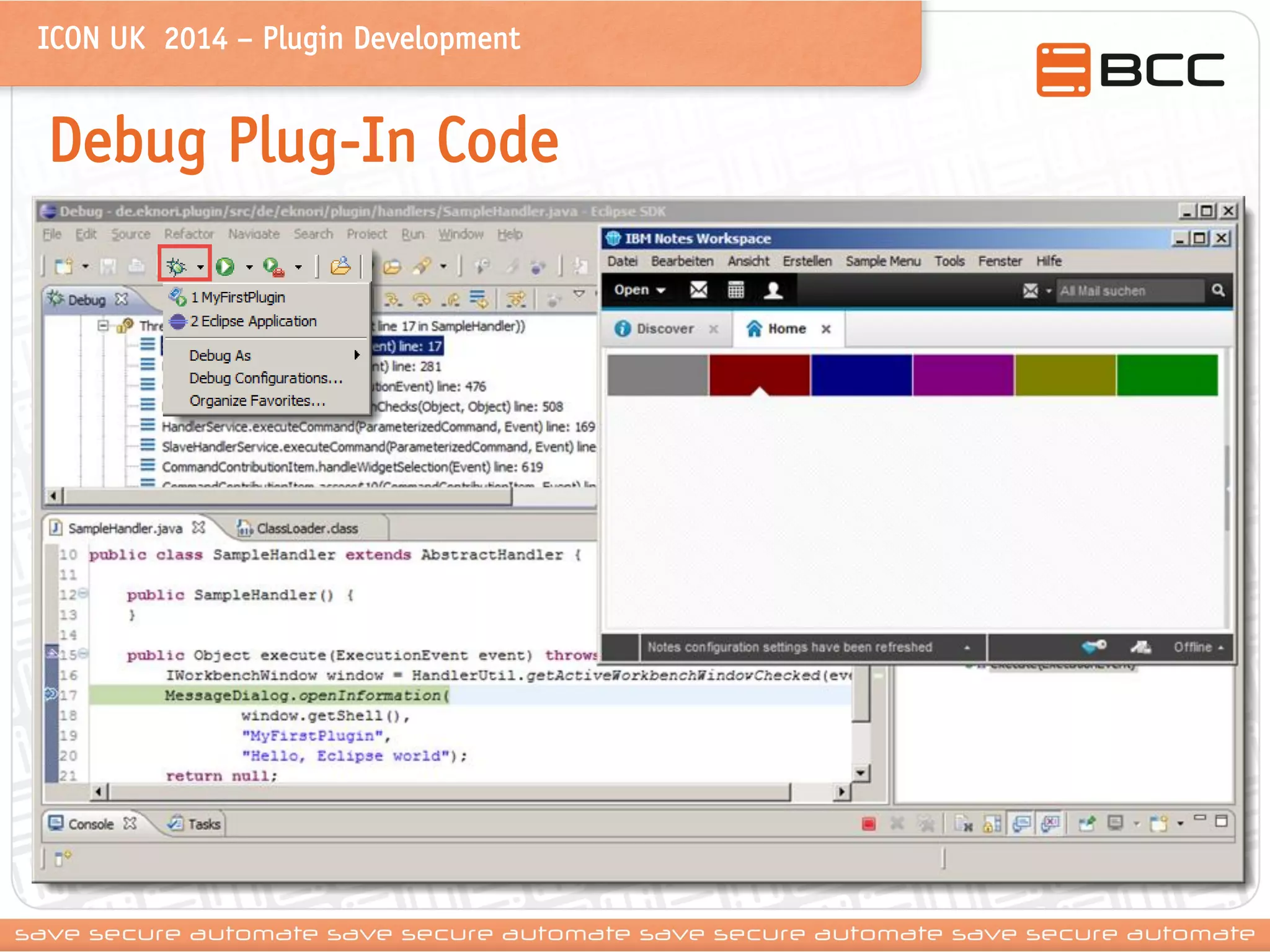Open the Refactor menu in Eclipse

click(x=189, y=234)
